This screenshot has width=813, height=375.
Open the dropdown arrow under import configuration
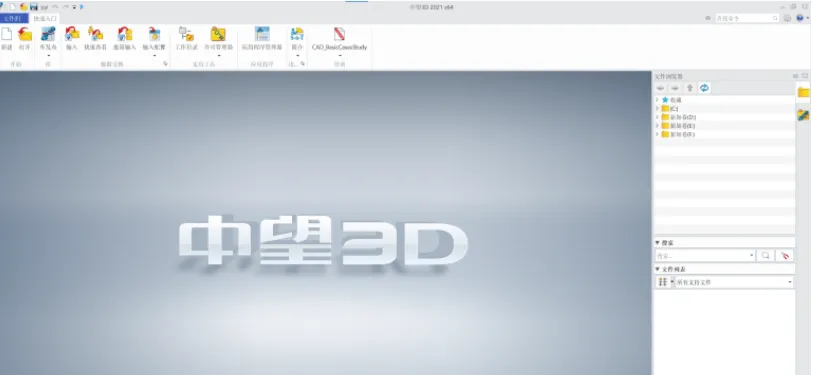(154, 55)
